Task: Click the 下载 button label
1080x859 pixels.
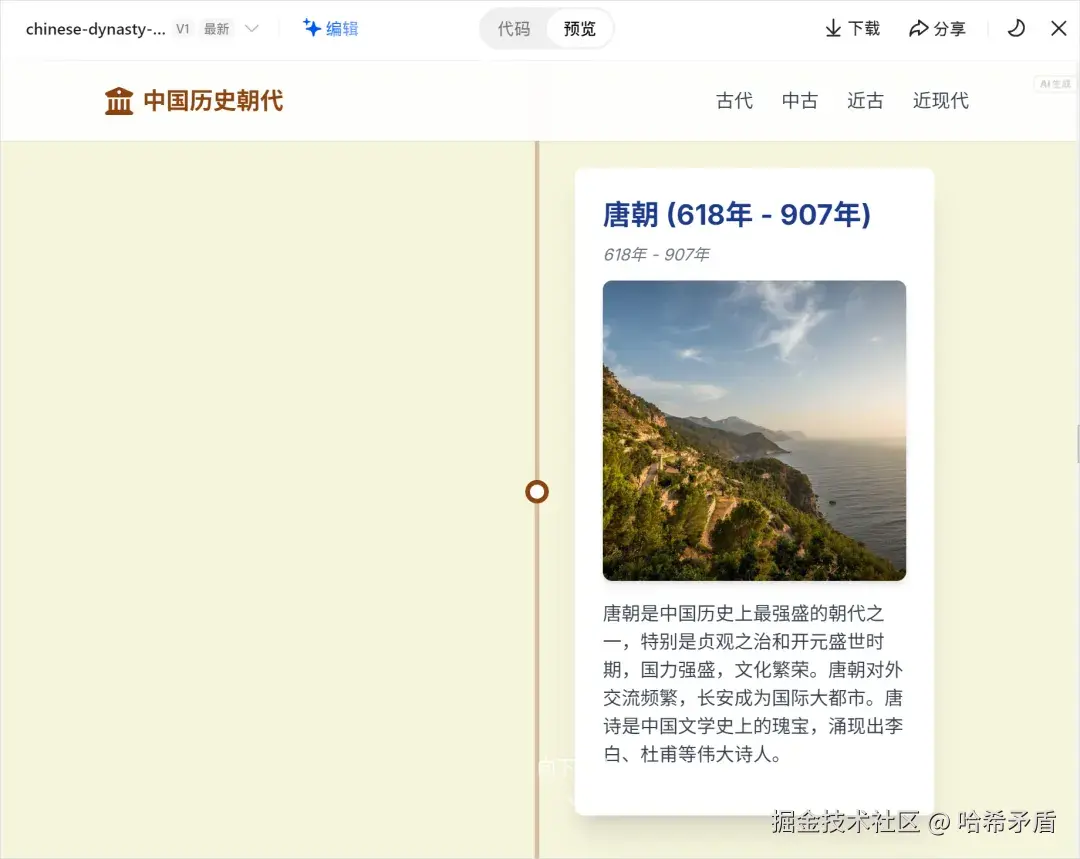Action: [864, 28]
